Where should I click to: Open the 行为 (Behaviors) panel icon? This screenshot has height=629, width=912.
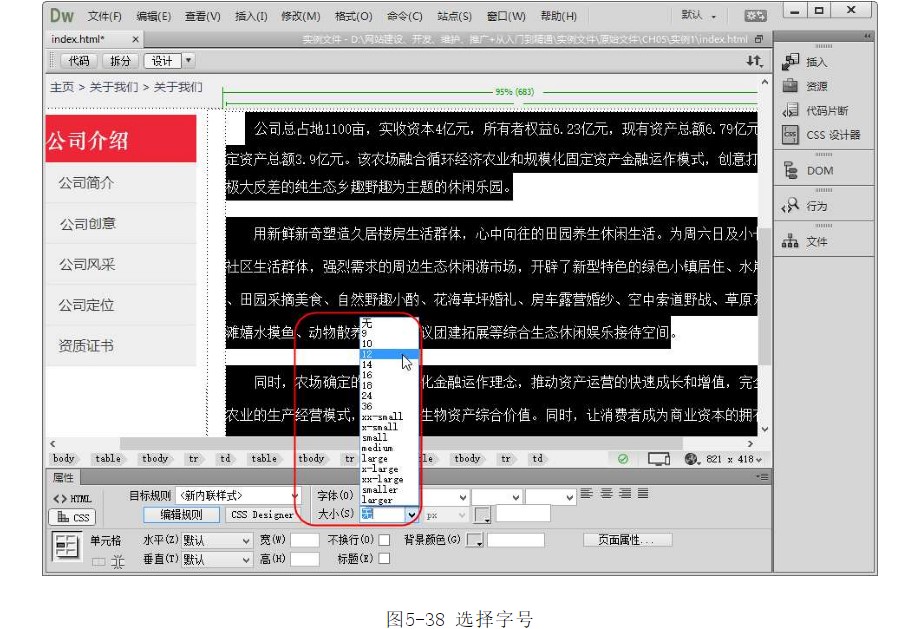791,206
